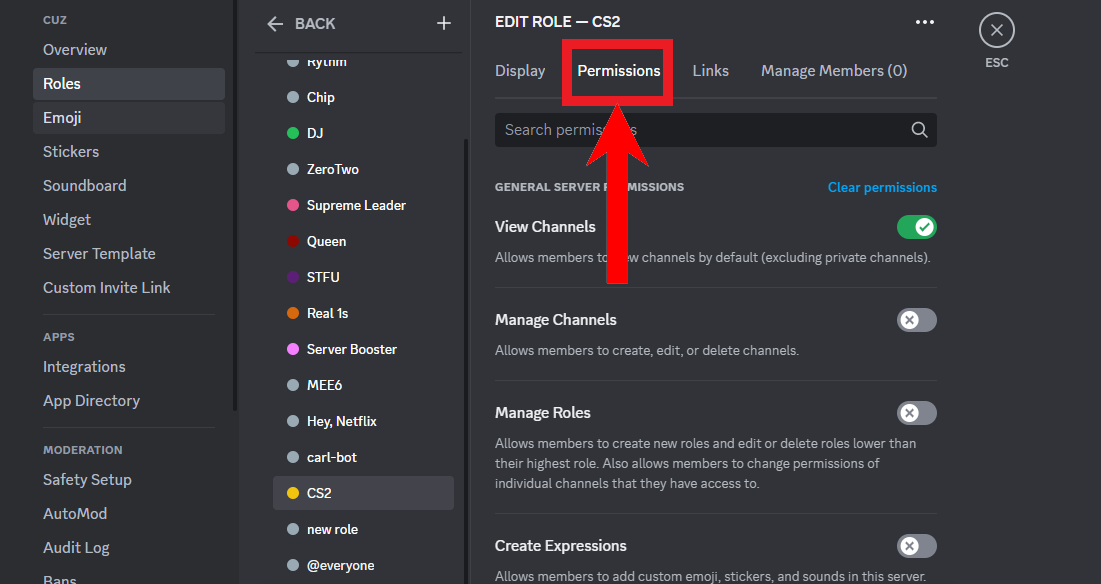Click the pink Supreme Leader role dot
This screenshot has height=584, width=1101.
coord(293,205)
